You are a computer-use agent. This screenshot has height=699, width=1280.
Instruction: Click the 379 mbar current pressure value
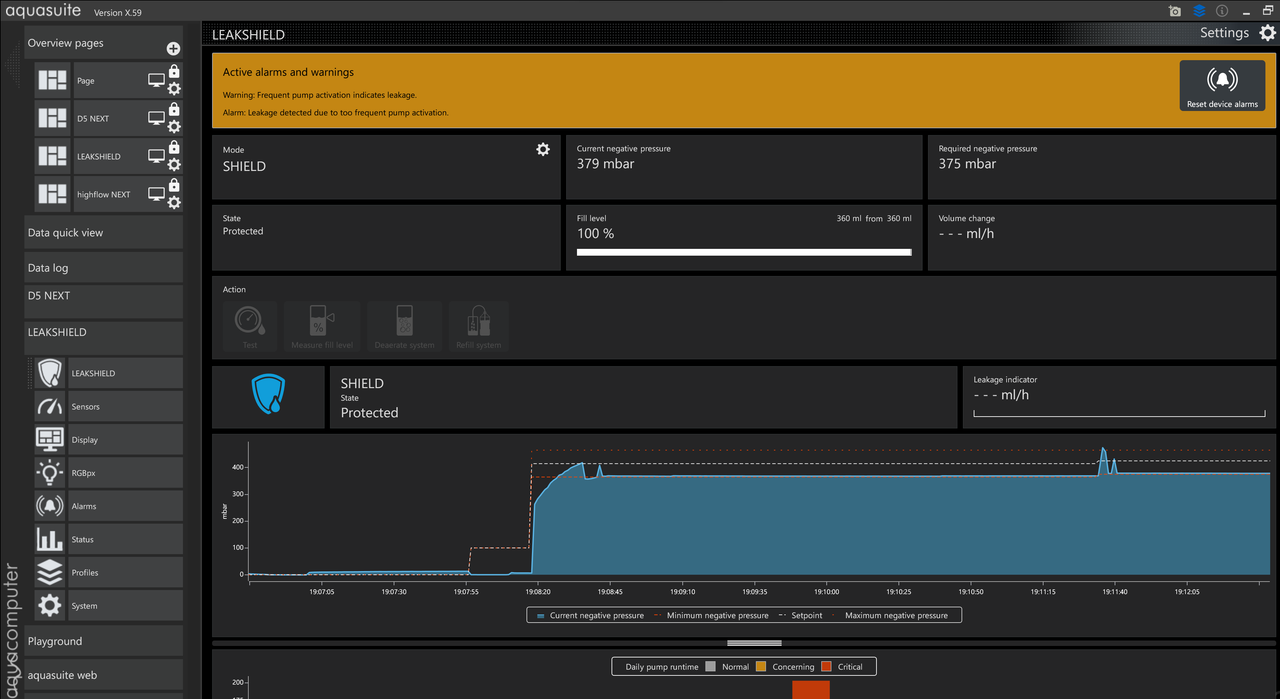[606, 164]
